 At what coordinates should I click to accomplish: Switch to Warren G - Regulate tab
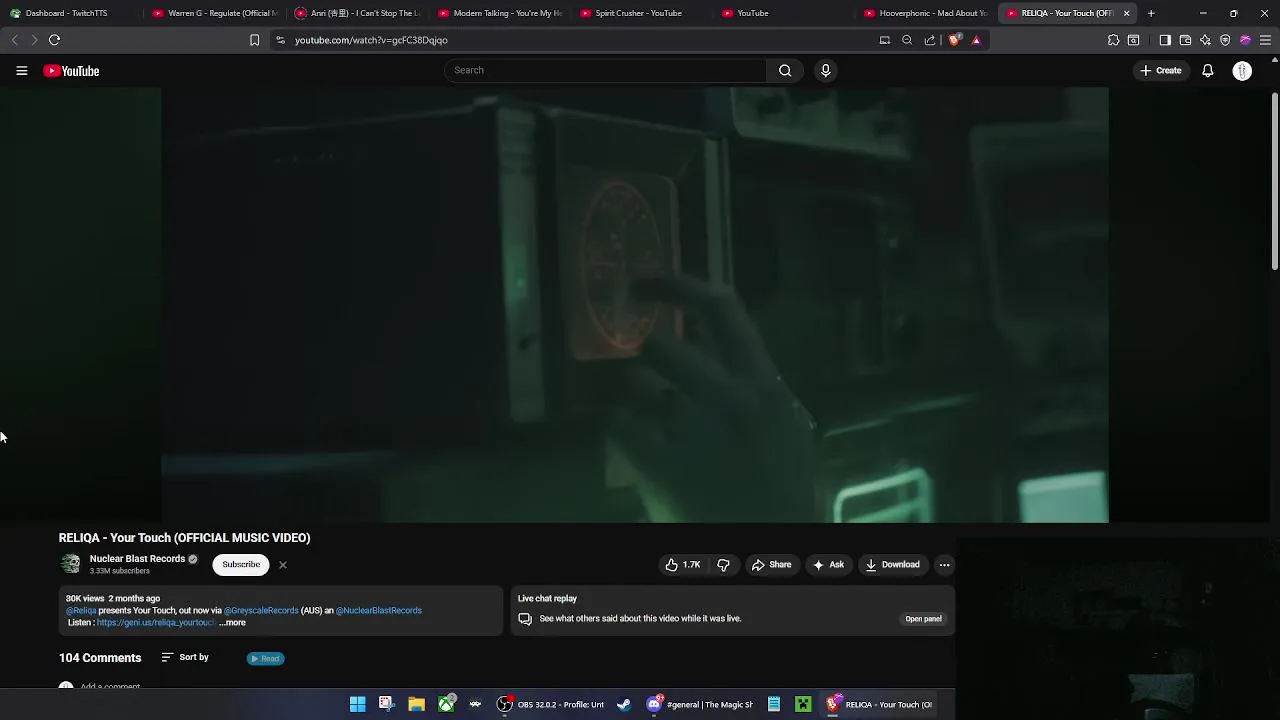(213, 13)
